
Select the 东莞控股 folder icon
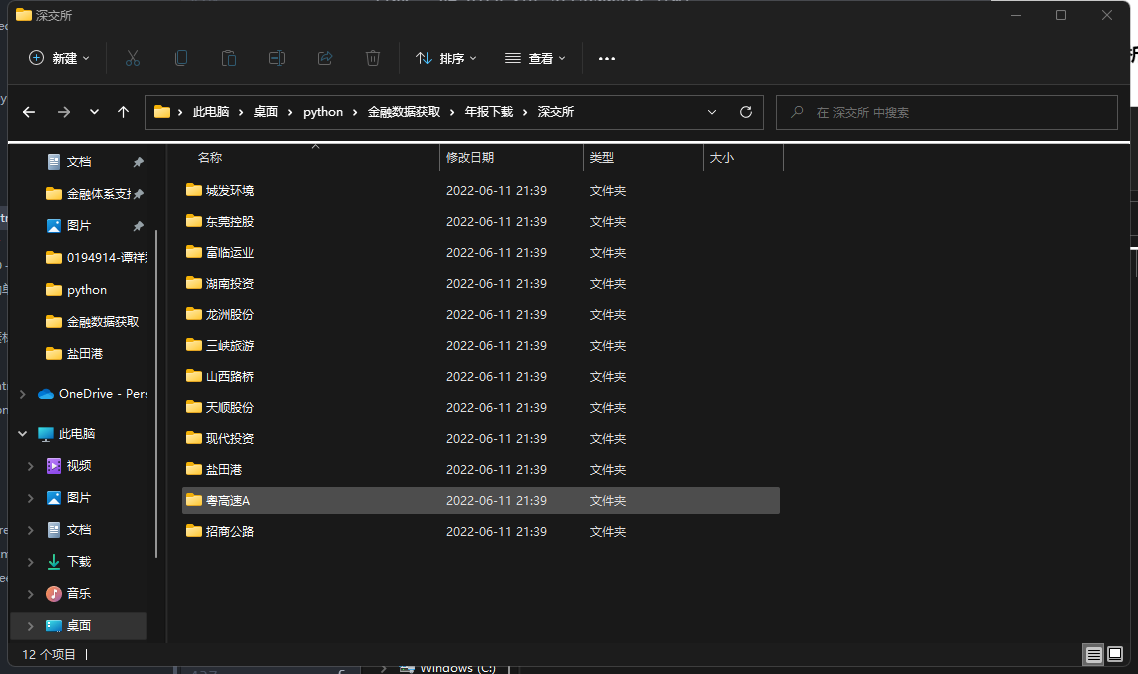193,221
